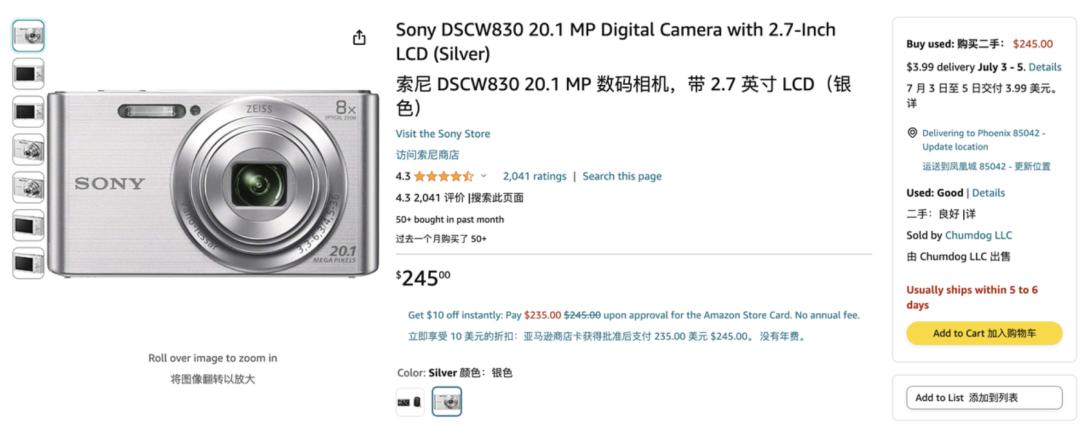The height and width of the screenshot is (435, 1080).
Task: Open delivery Details link next to July 3 - 5
Action: coord(1045,67)
